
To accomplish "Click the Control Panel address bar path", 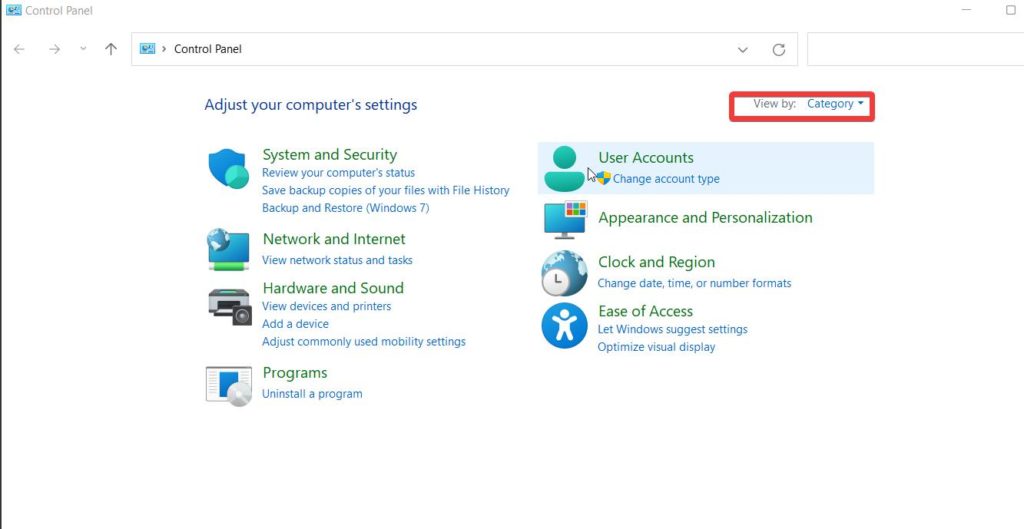I will pyautogui.click(x=208, y=49).
